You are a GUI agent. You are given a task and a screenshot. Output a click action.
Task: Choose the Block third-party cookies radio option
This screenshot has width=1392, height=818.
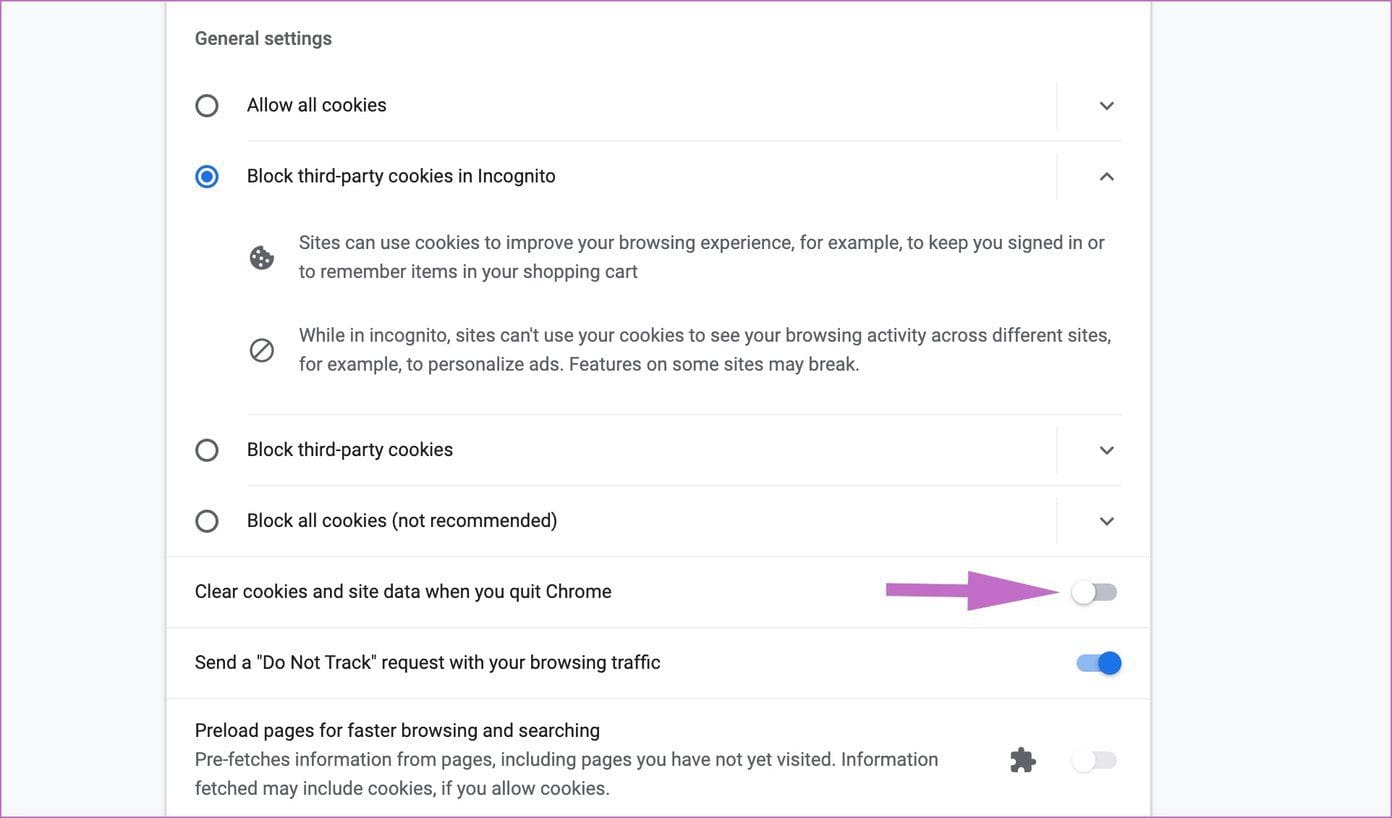207,450
